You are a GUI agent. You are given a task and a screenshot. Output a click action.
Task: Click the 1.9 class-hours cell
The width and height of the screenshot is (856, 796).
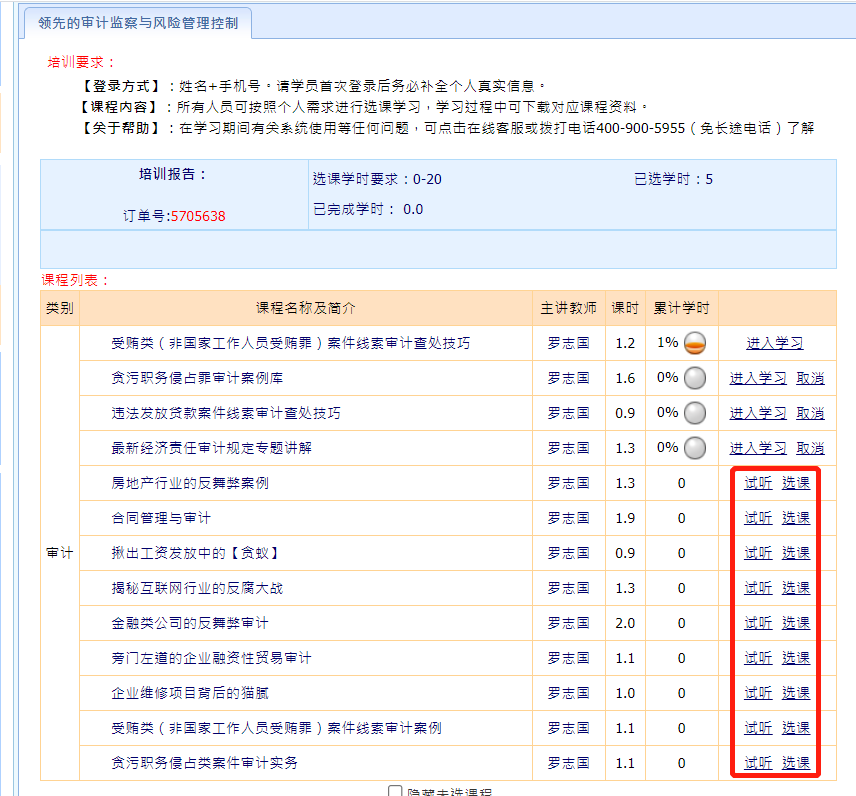pyautogui.click(x=625, y=518)
